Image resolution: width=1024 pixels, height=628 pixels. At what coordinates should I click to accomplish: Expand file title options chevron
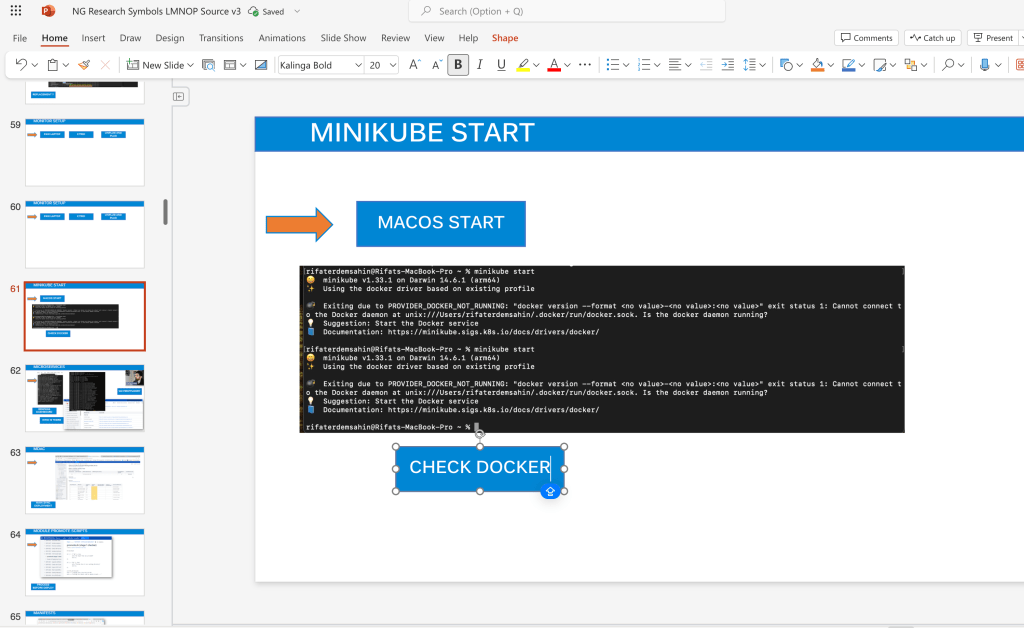pyautogui.click(x=297, y=11)
